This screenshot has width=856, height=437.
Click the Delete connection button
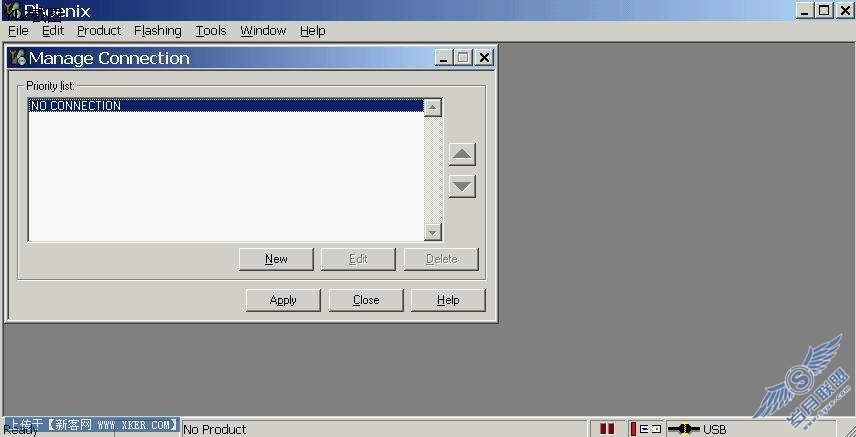[441, 259]
